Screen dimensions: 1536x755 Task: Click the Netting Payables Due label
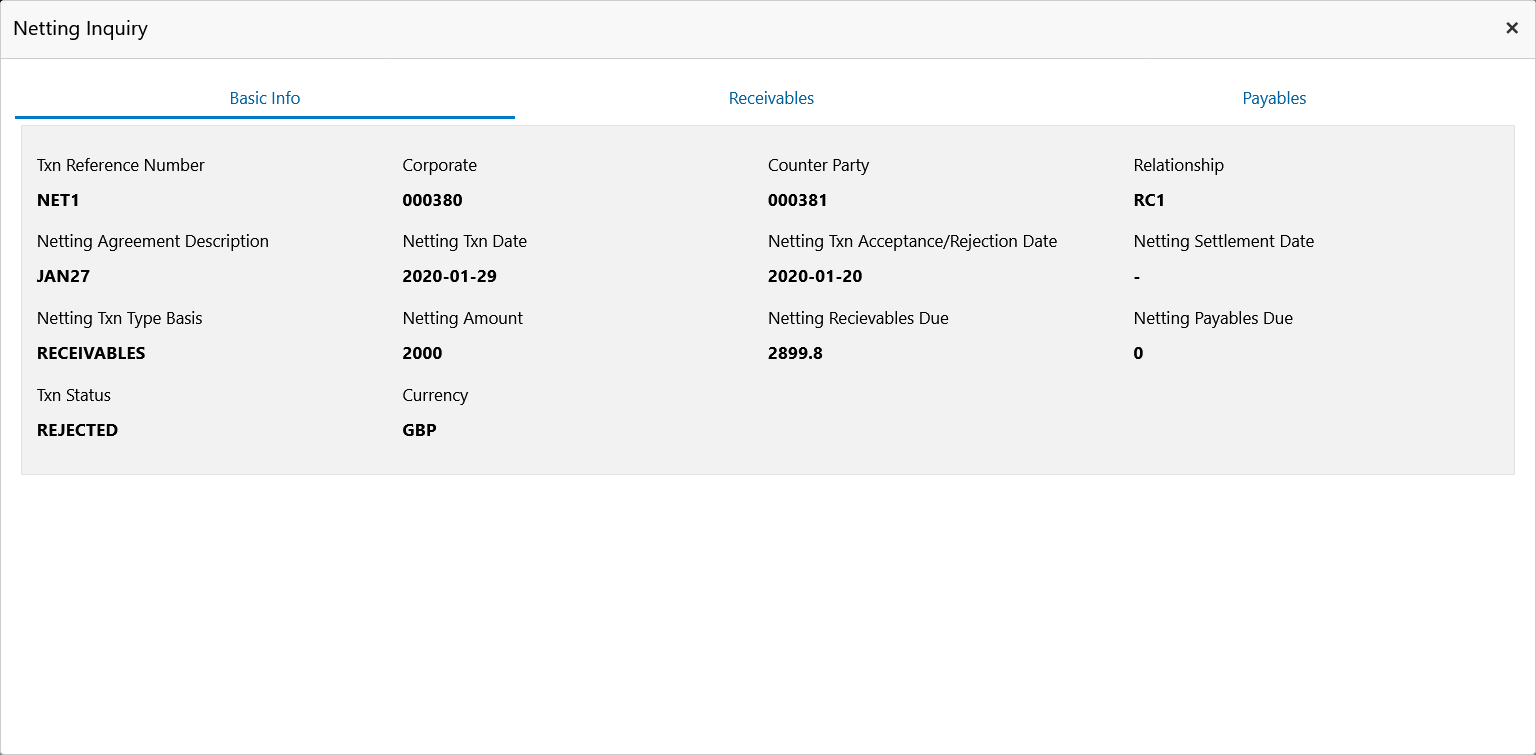coord(1213,318)
